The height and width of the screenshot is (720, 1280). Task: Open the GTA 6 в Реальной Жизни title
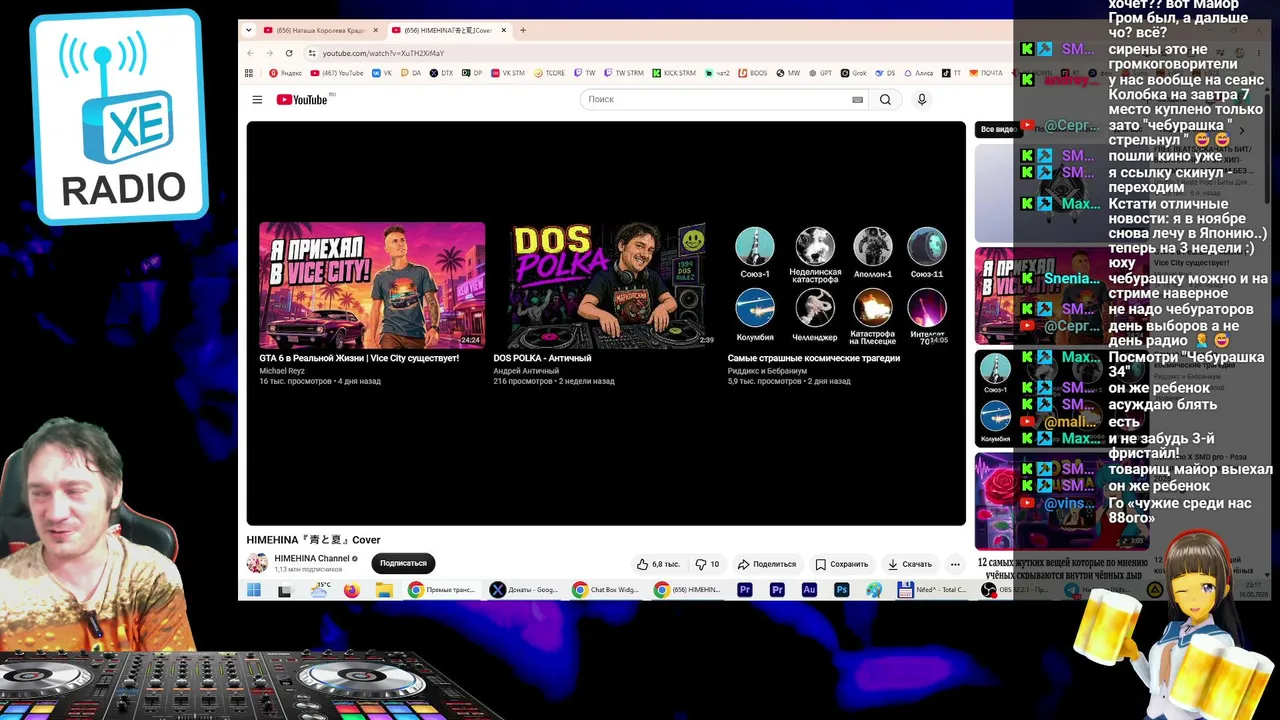pyautogui.click(x=359, y=358)
